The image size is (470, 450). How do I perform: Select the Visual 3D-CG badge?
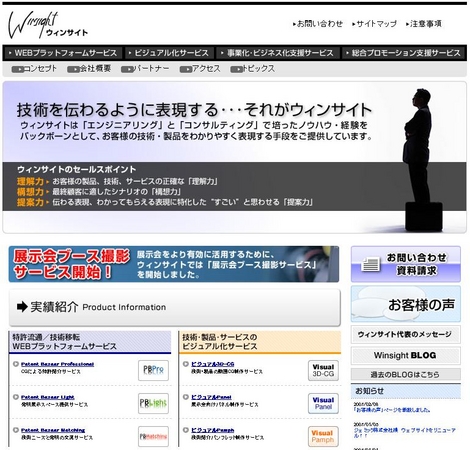[323, 370]
